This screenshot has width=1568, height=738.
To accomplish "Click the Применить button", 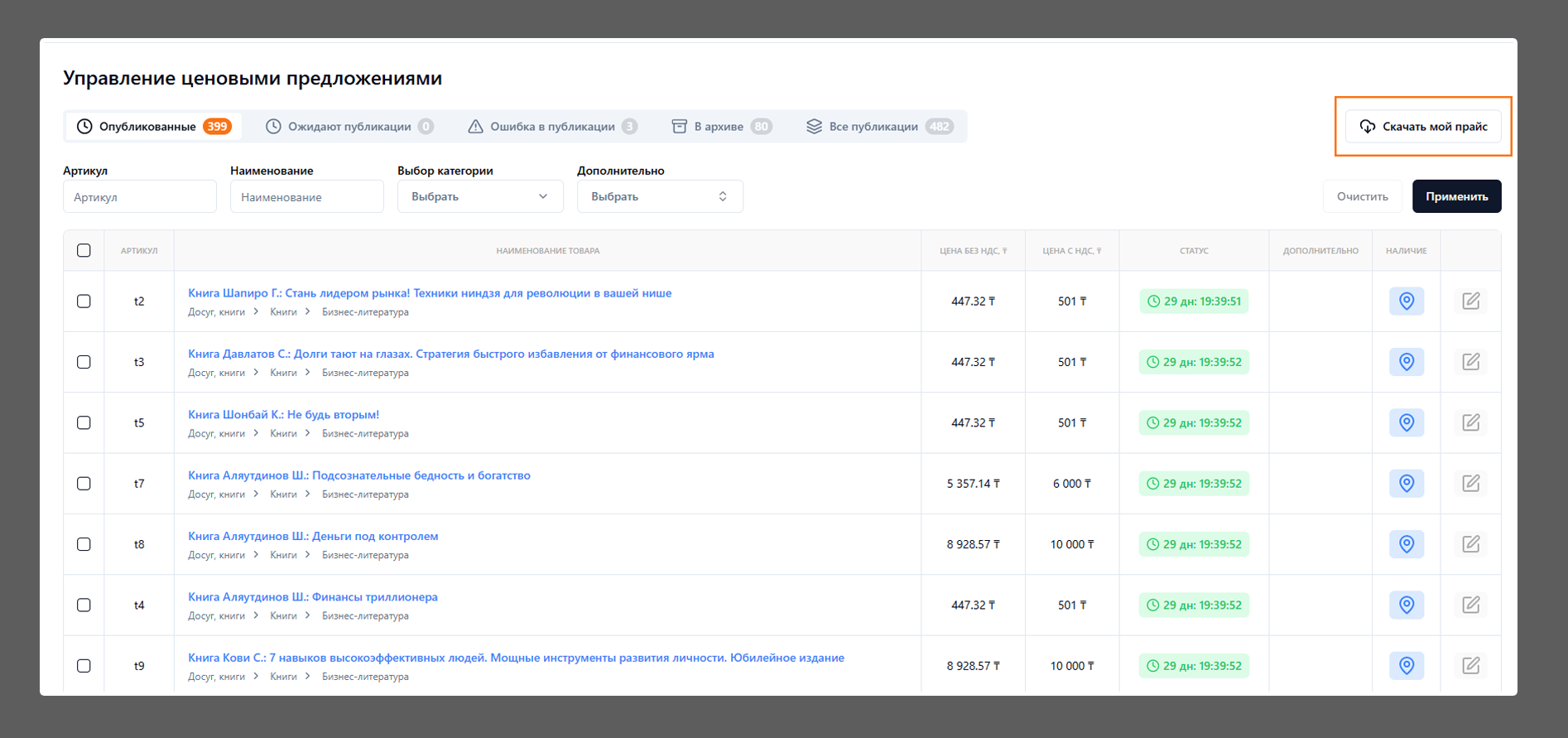I will coord(1456,196).
